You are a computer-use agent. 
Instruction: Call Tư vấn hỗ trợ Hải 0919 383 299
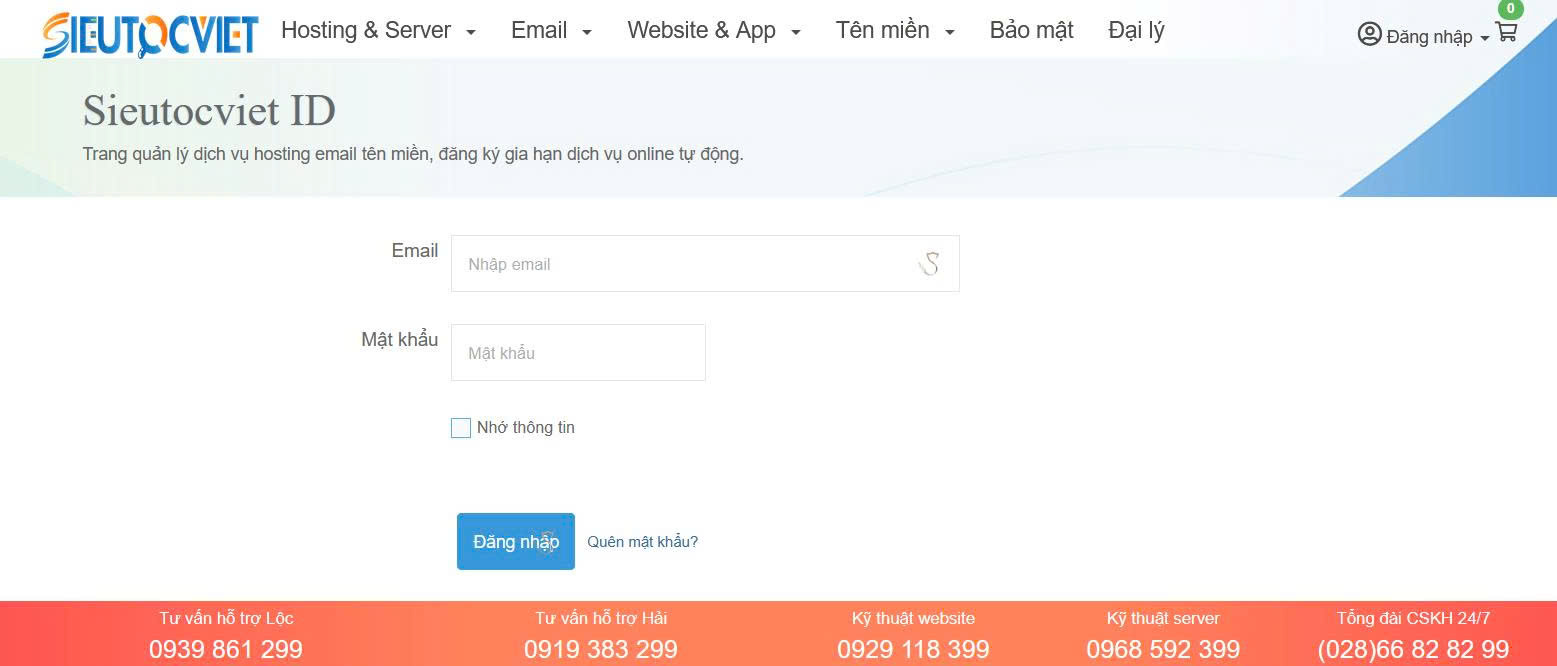click(x=601, y=649)
